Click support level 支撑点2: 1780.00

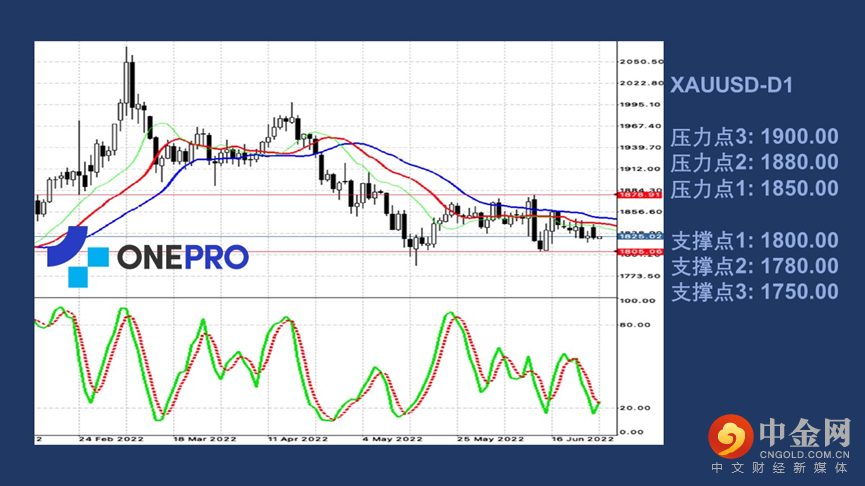(x=754, y=266)
